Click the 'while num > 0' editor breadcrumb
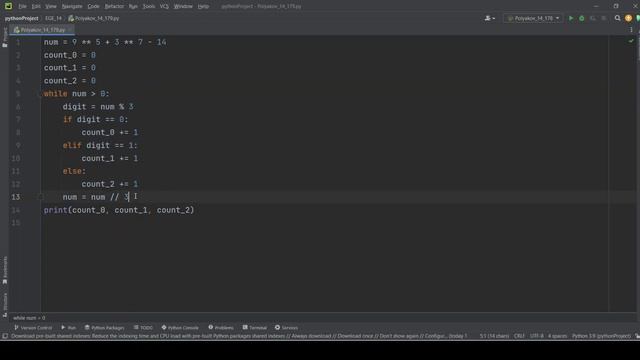 [x=29, y=318]
